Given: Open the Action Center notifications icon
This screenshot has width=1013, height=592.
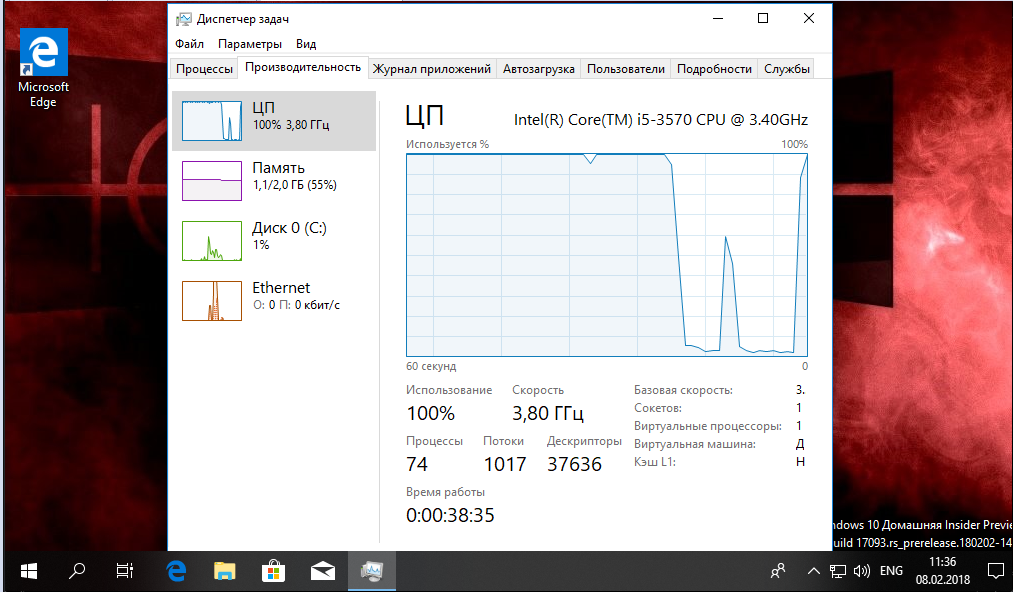Looking at the screenshot, I should (x=996, y=571).
